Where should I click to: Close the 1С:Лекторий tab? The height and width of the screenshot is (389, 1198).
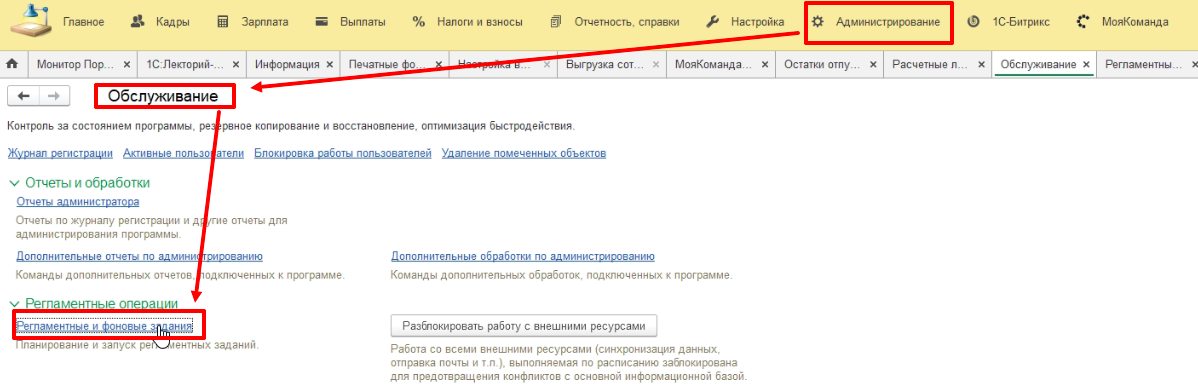click(236, 65)
